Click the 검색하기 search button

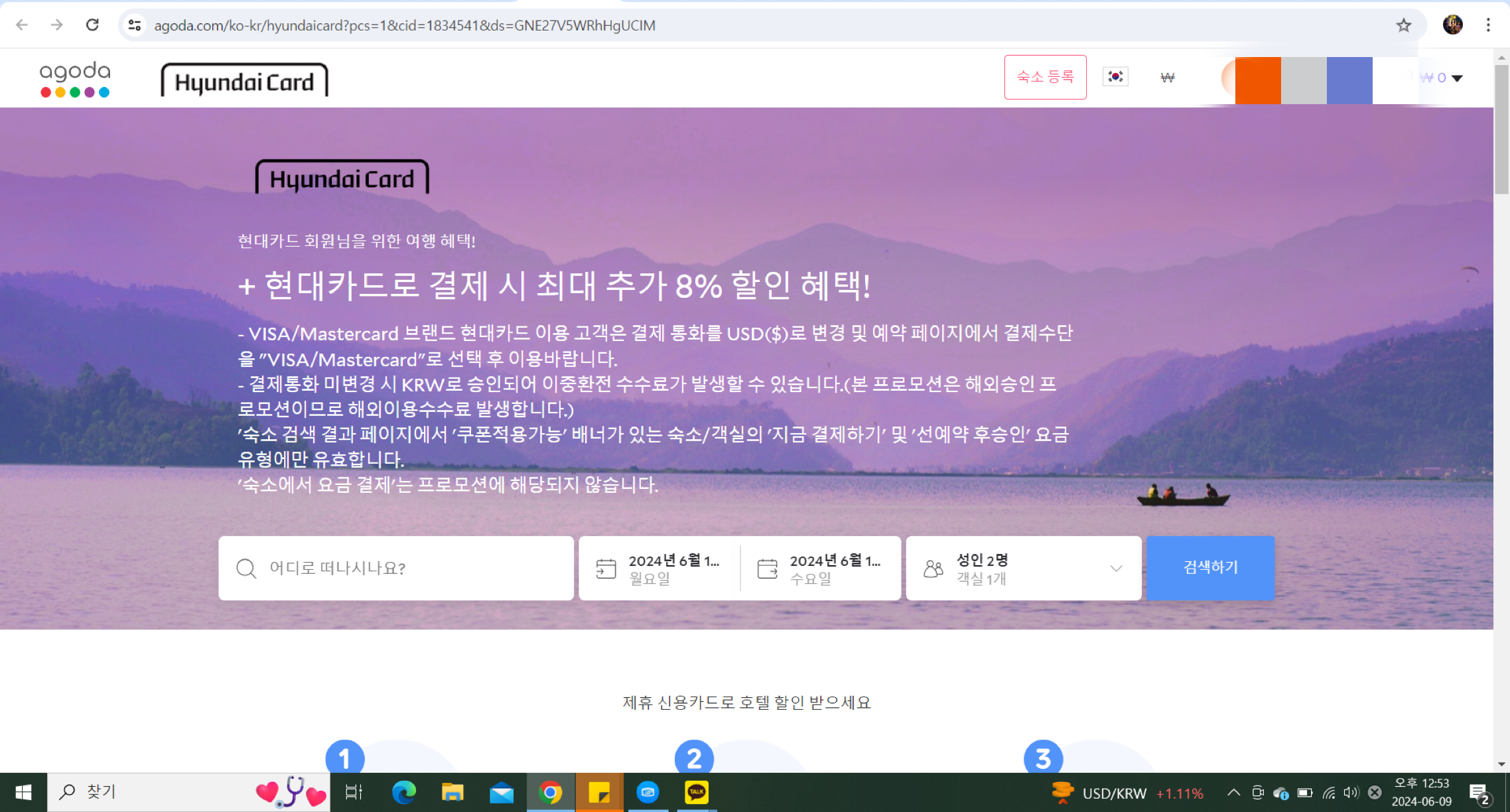point(1210,568)
